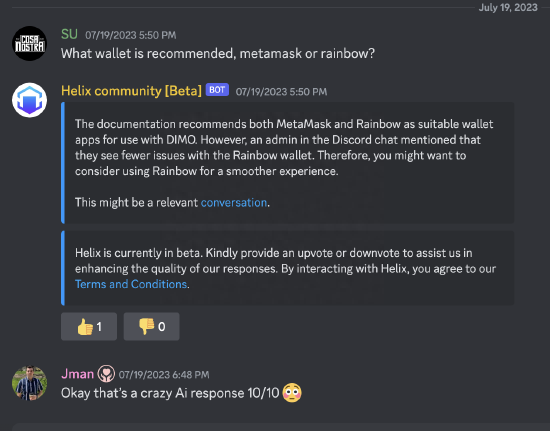The height and width of the screenshot is (431, 550).
Task: Click SU's Cosa Nostra avatar
Action: coord(29,43)
